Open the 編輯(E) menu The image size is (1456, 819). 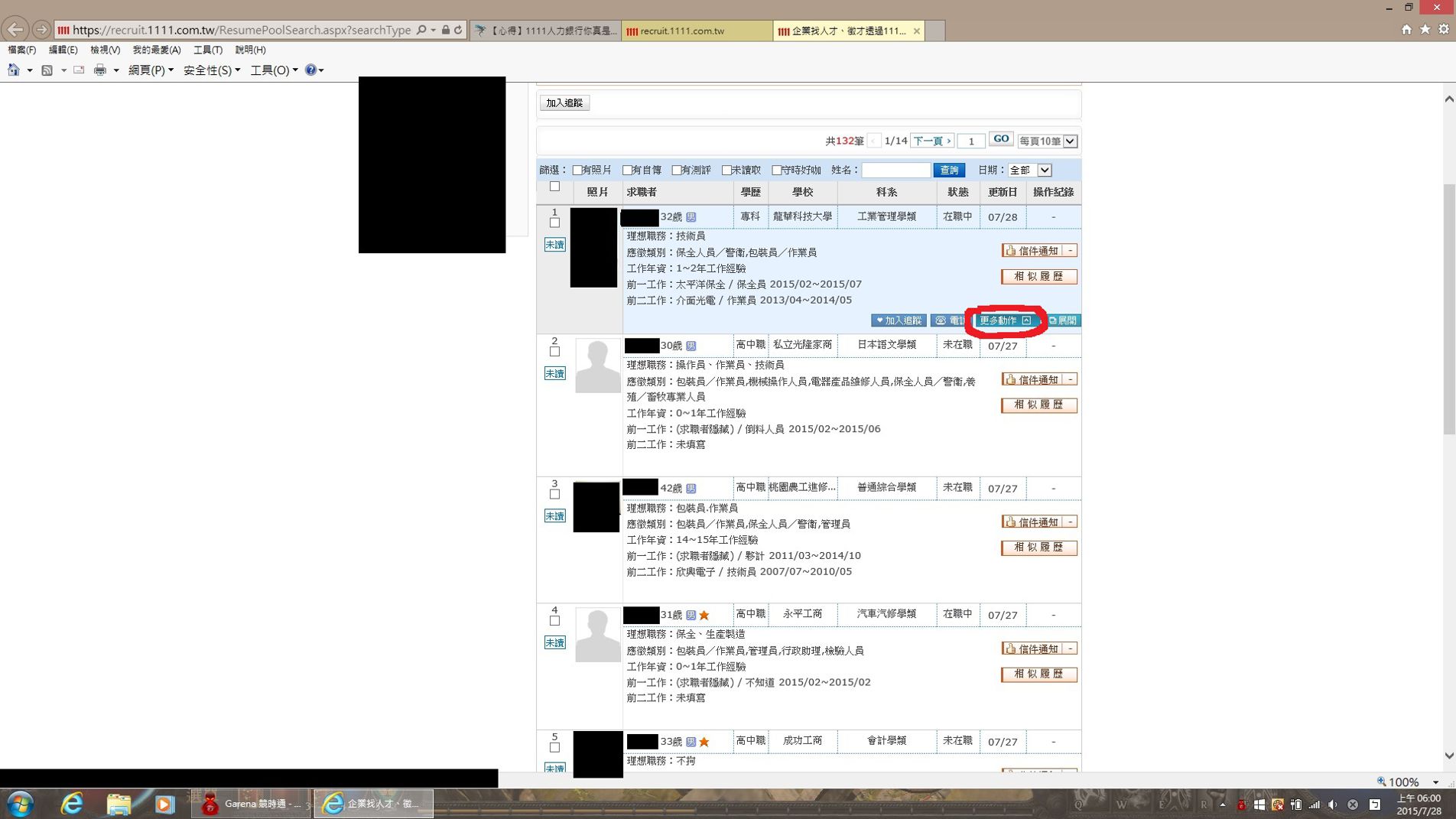point(63,50)
